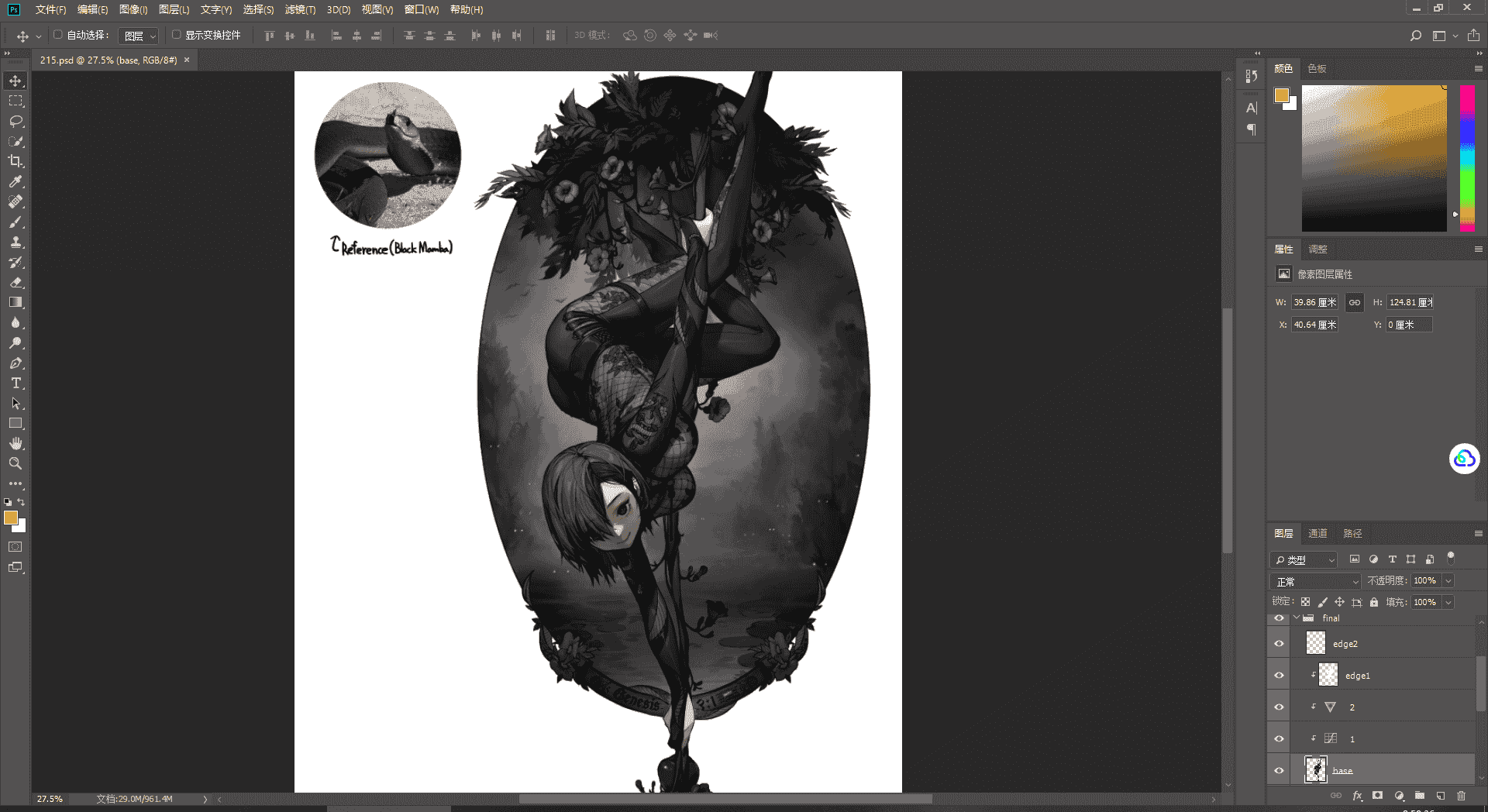This screenshot has height=812, width=1488.
Task: Open the blend mode 正常 dropdown
Action: pos(1316,581)
